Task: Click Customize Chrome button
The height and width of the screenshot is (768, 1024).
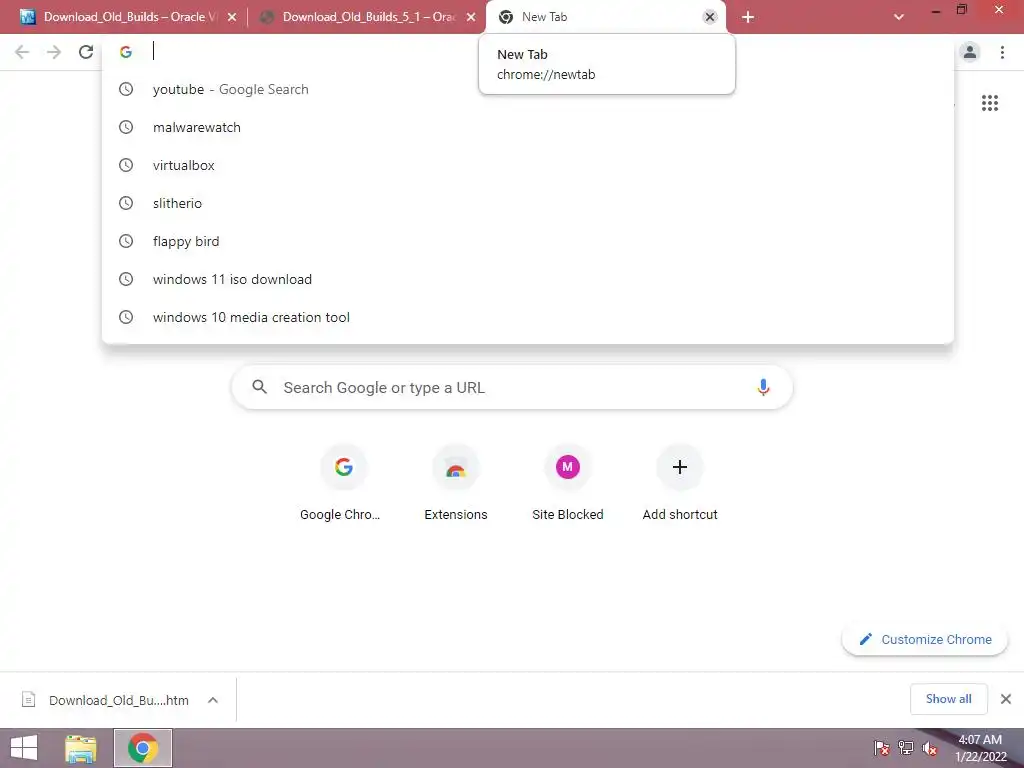Action: (925, 639)
